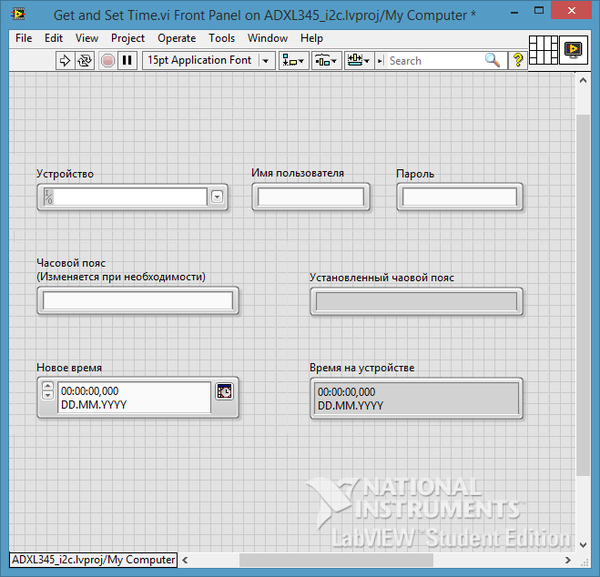Click horizontal scrollbar right arrow
This screenshot has height=577, width=600.
(x=568, y=560)
